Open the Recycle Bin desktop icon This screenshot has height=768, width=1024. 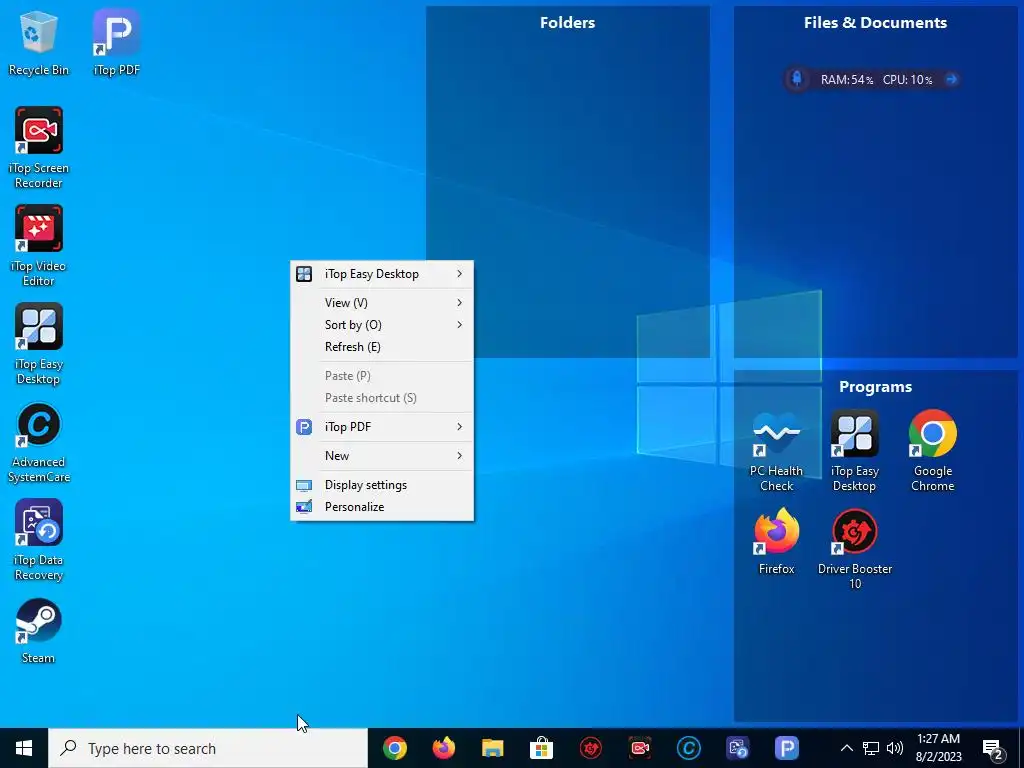39,43
